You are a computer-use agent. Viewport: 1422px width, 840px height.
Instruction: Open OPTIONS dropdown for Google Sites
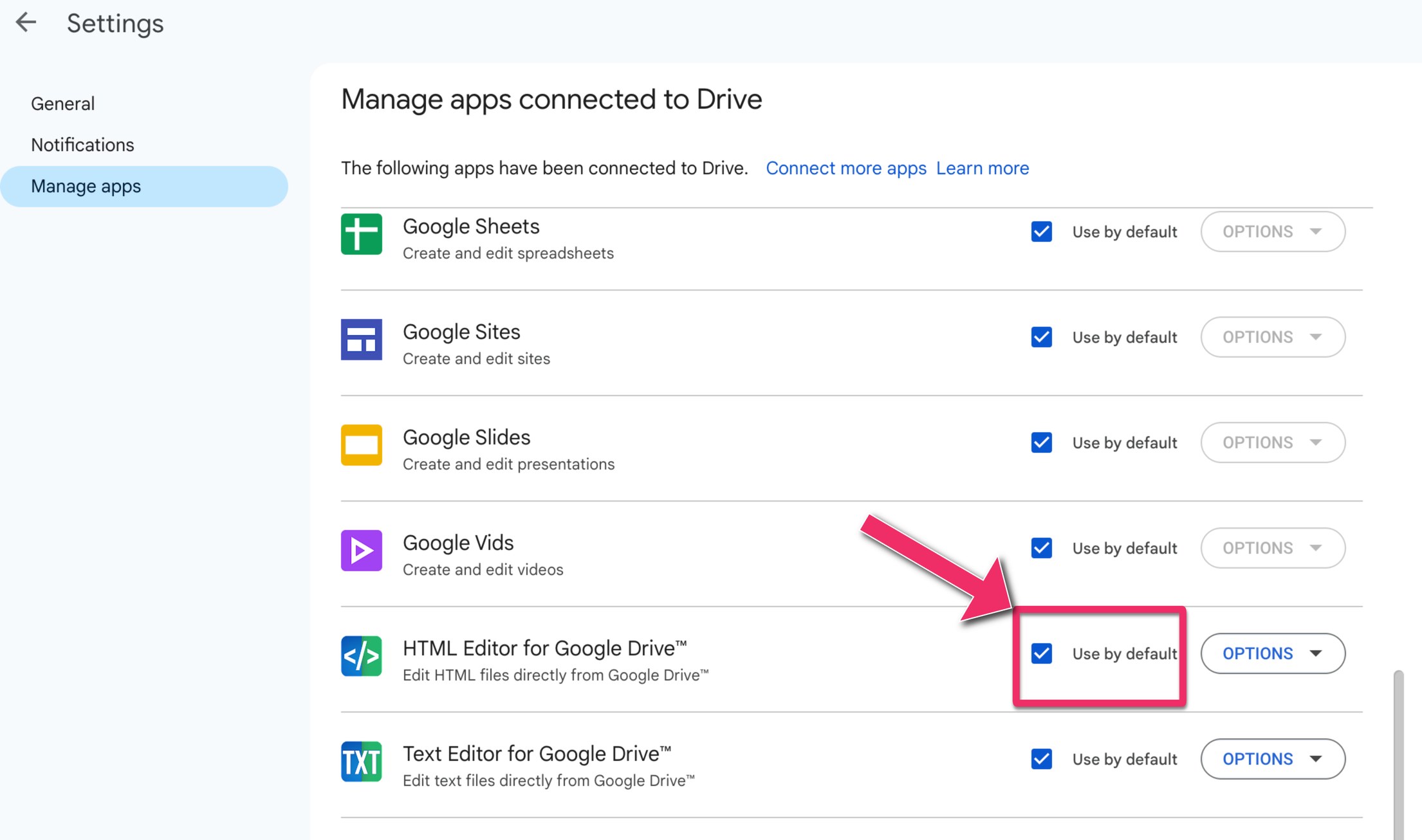[x=1273, y=337]
